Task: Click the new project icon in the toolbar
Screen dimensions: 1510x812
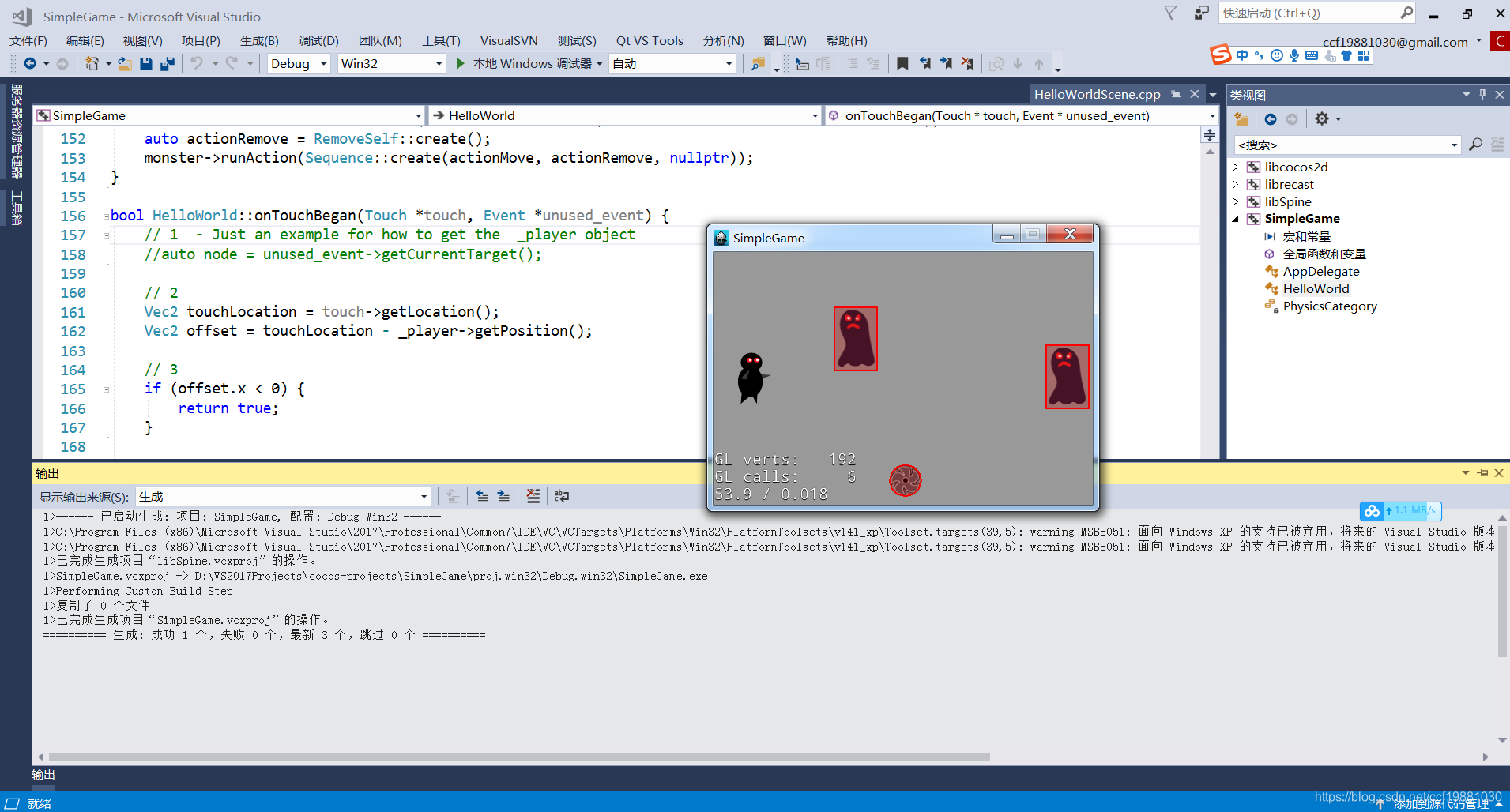Action: 92,64
